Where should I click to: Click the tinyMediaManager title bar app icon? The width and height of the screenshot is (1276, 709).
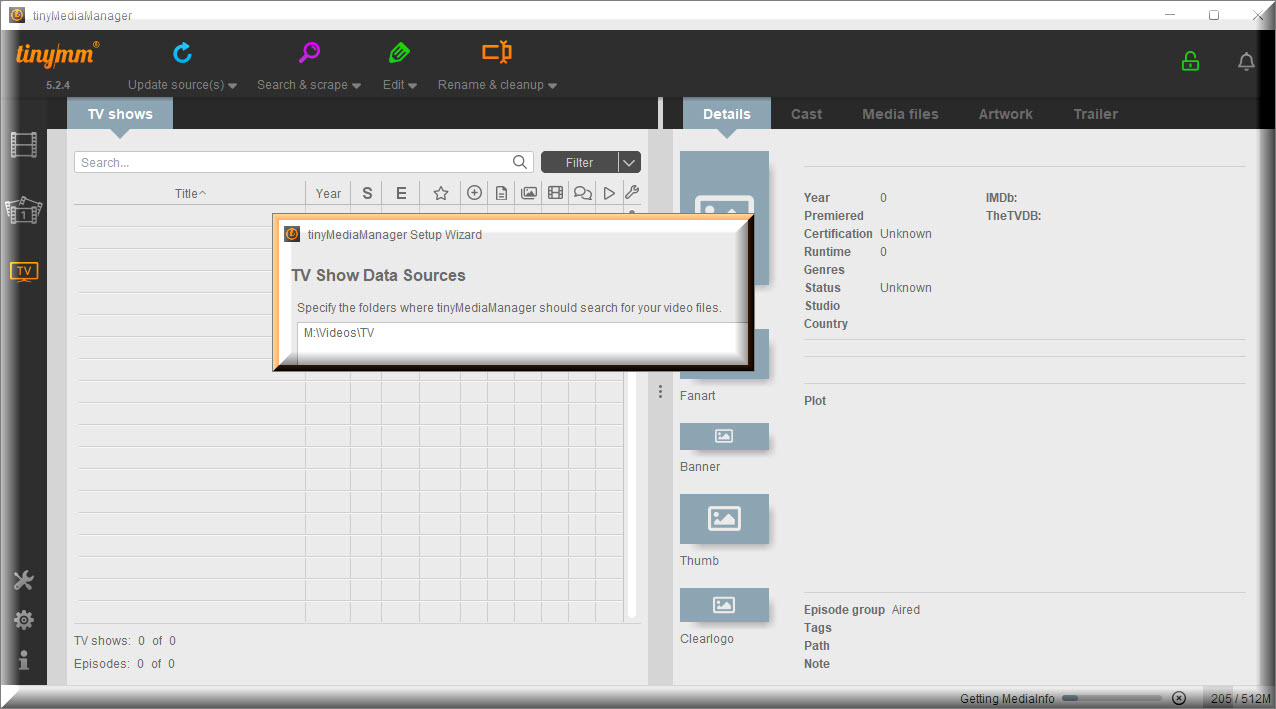click(17, 15)
